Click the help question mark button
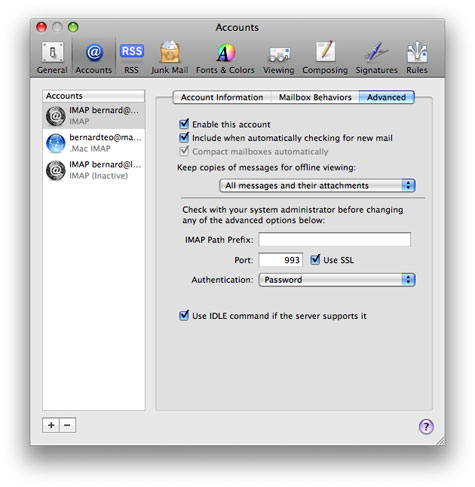The width and height of the screenshot is (475, 487). coord(426,426)
